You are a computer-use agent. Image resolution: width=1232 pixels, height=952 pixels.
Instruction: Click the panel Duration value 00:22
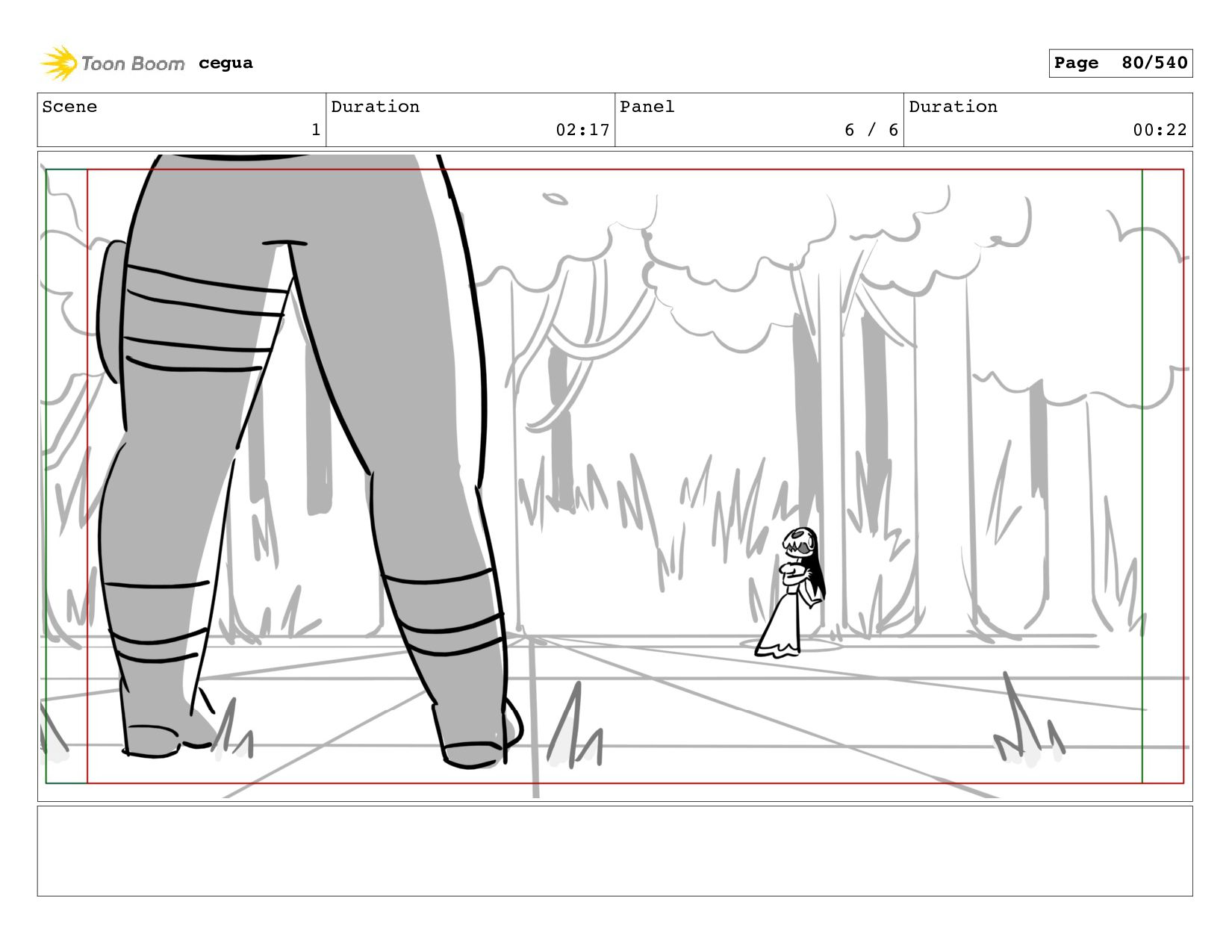click(x=1160, y=130)
